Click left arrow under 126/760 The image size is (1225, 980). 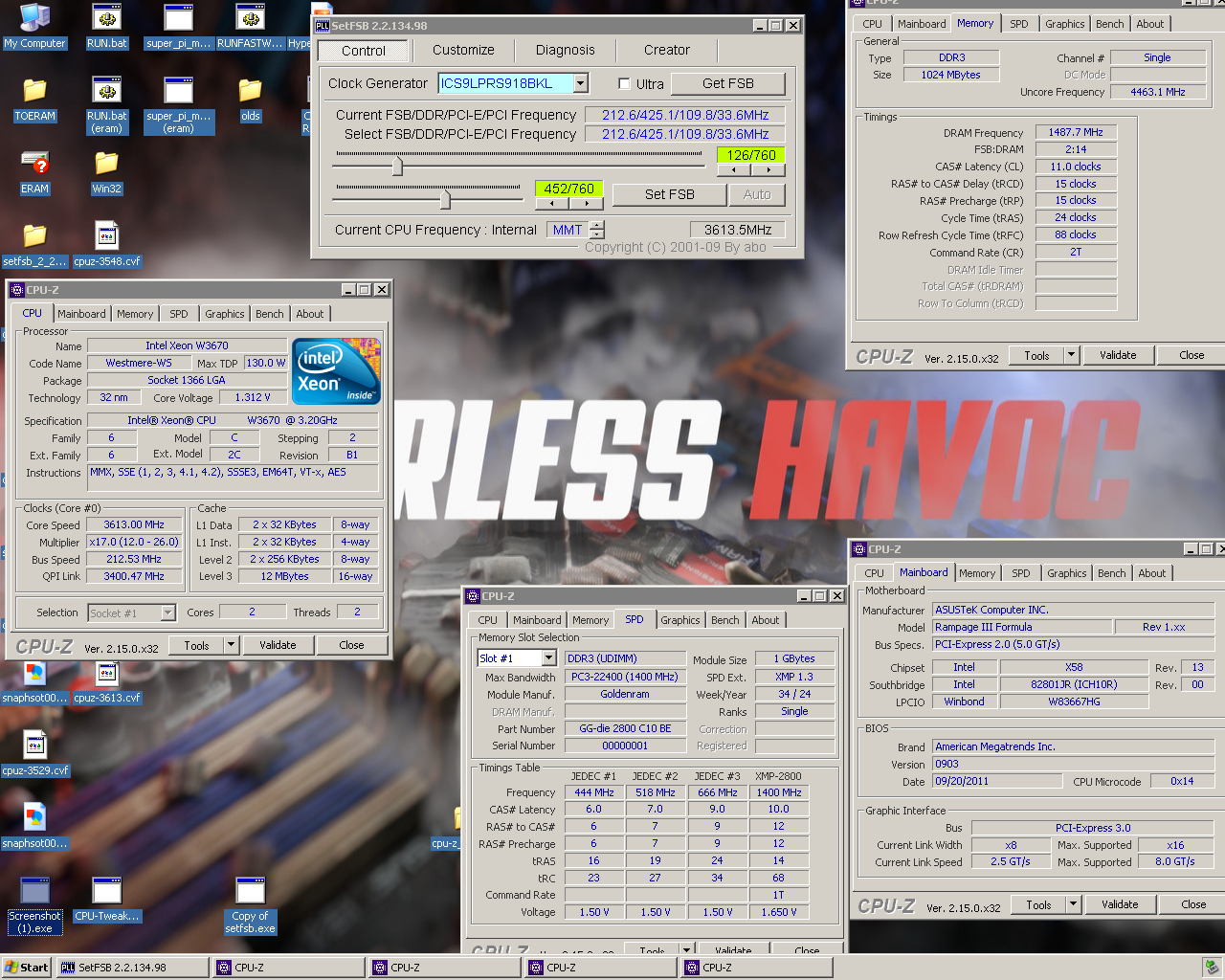click(734, 170)
